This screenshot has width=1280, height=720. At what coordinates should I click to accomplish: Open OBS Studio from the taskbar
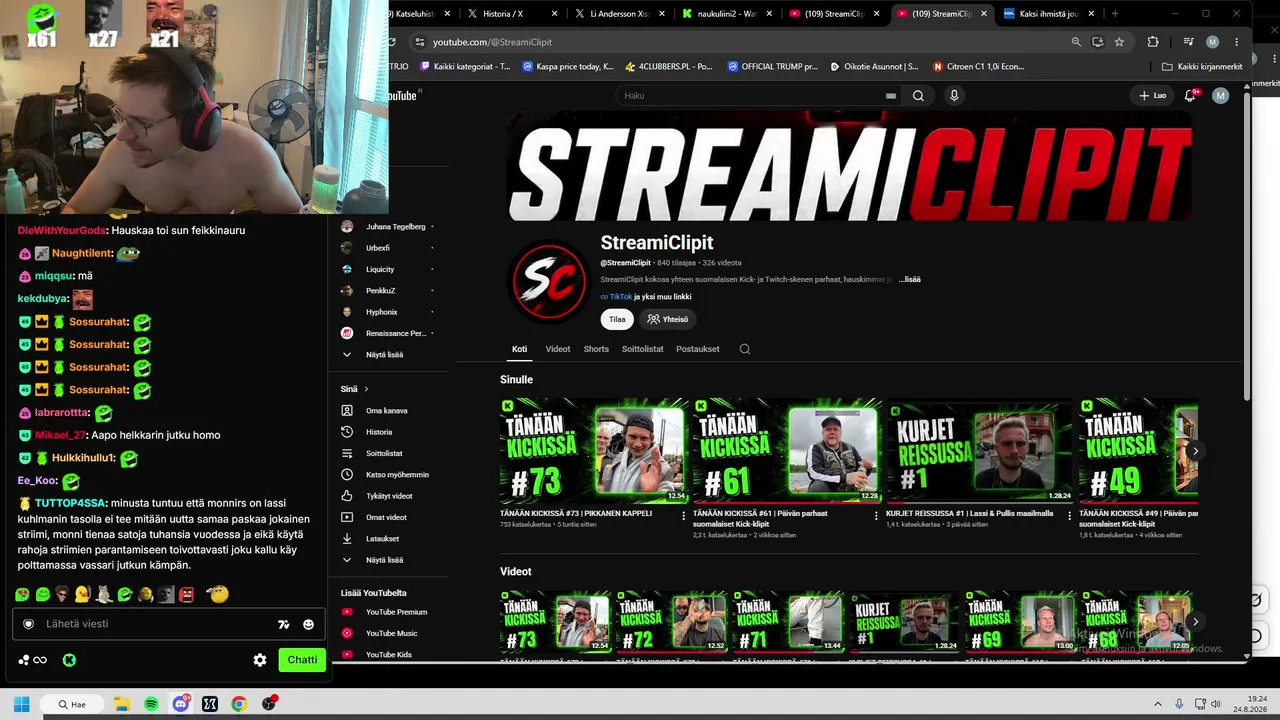click(x=268, y=704)
